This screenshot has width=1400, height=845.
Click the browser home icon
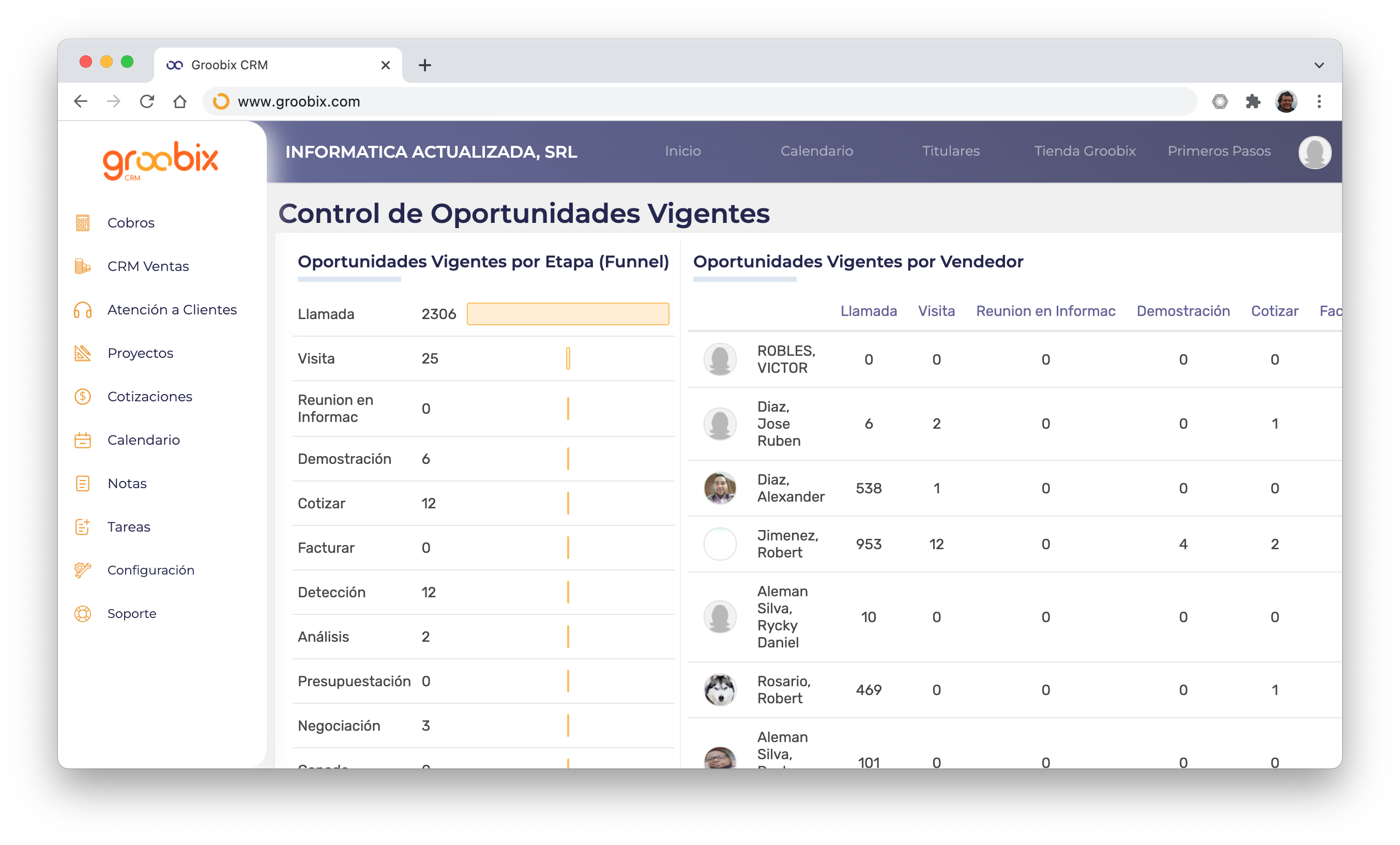tap(179, 101)
